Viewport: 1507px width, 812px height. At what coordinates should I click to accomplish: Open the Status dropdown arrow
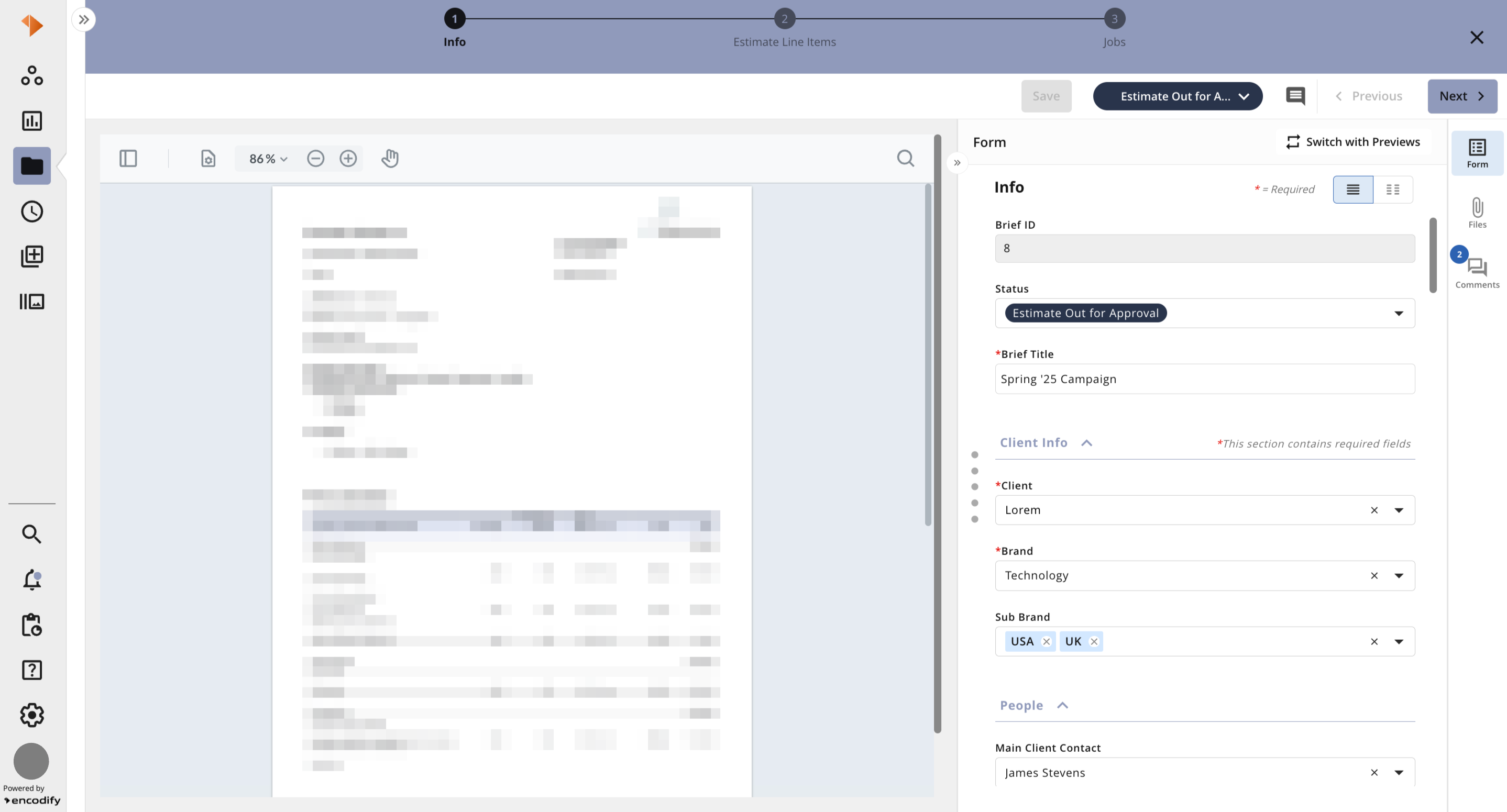tap(1398, 314)
